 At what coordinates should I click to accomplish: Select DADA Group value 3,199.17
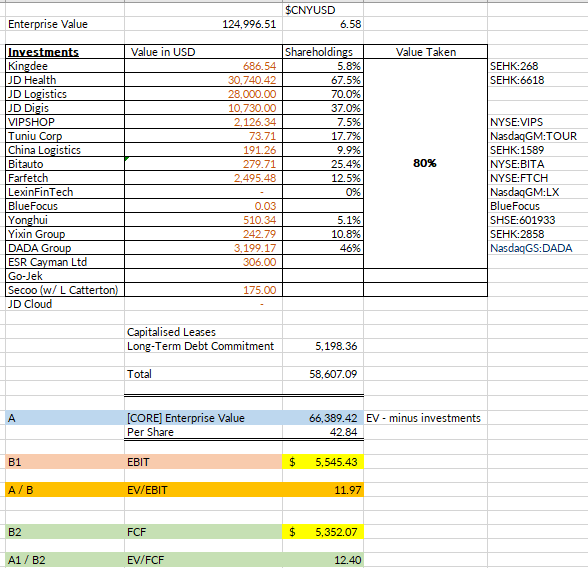(x=203, y=248)
